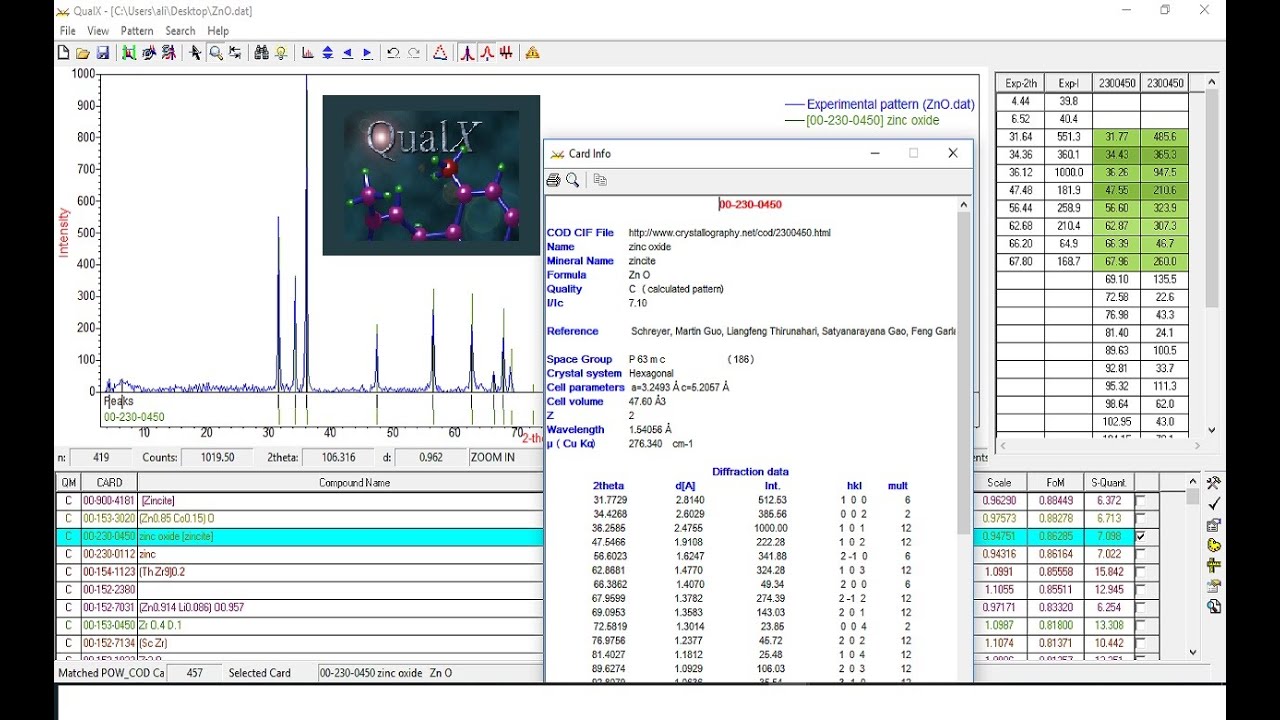
Task: Select card 00-900-4181 [Zincite] row
Action: (x=300, y=500)
